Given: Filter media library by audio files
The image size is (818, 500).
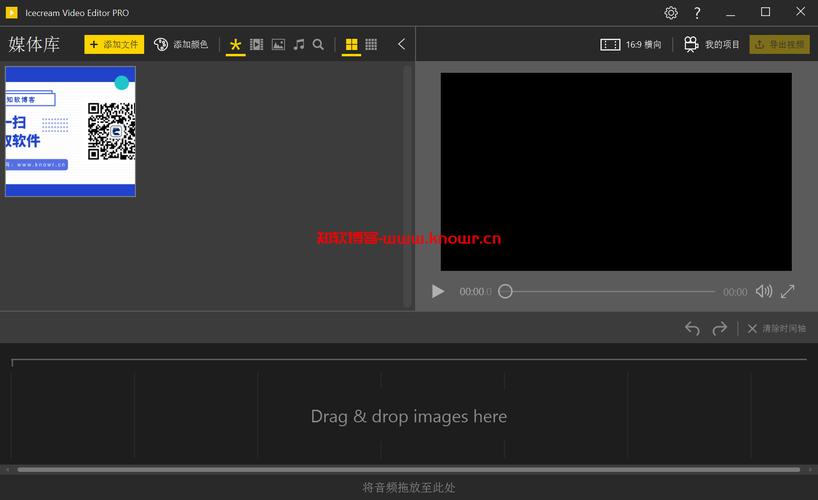Looking at the screenshot, I should [299, 44].
